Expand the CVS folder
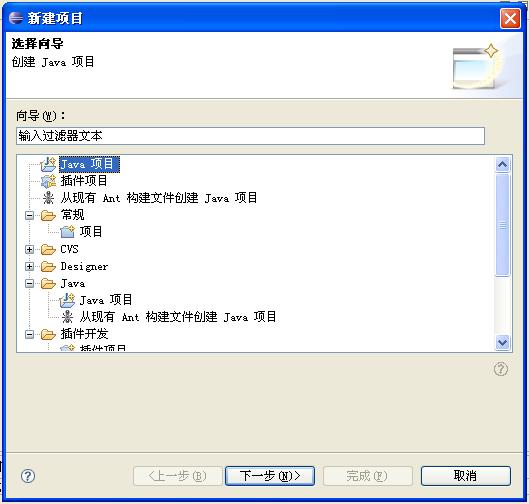Screen dimensions: 529x504 (29, 250)
